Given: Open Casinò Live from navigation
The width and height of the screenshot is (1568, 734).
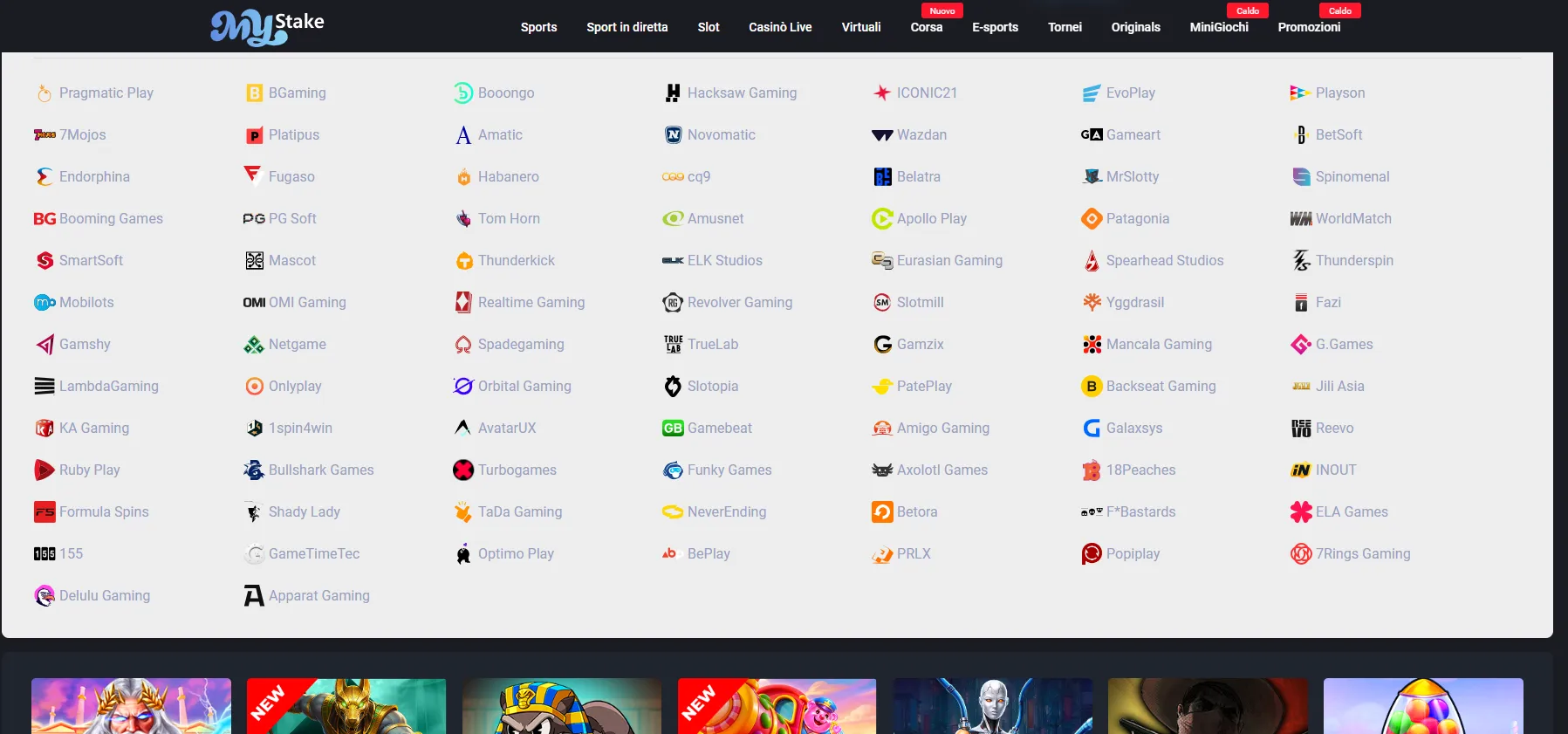Looking at the screenshot, I should click(x=780, y=27).
